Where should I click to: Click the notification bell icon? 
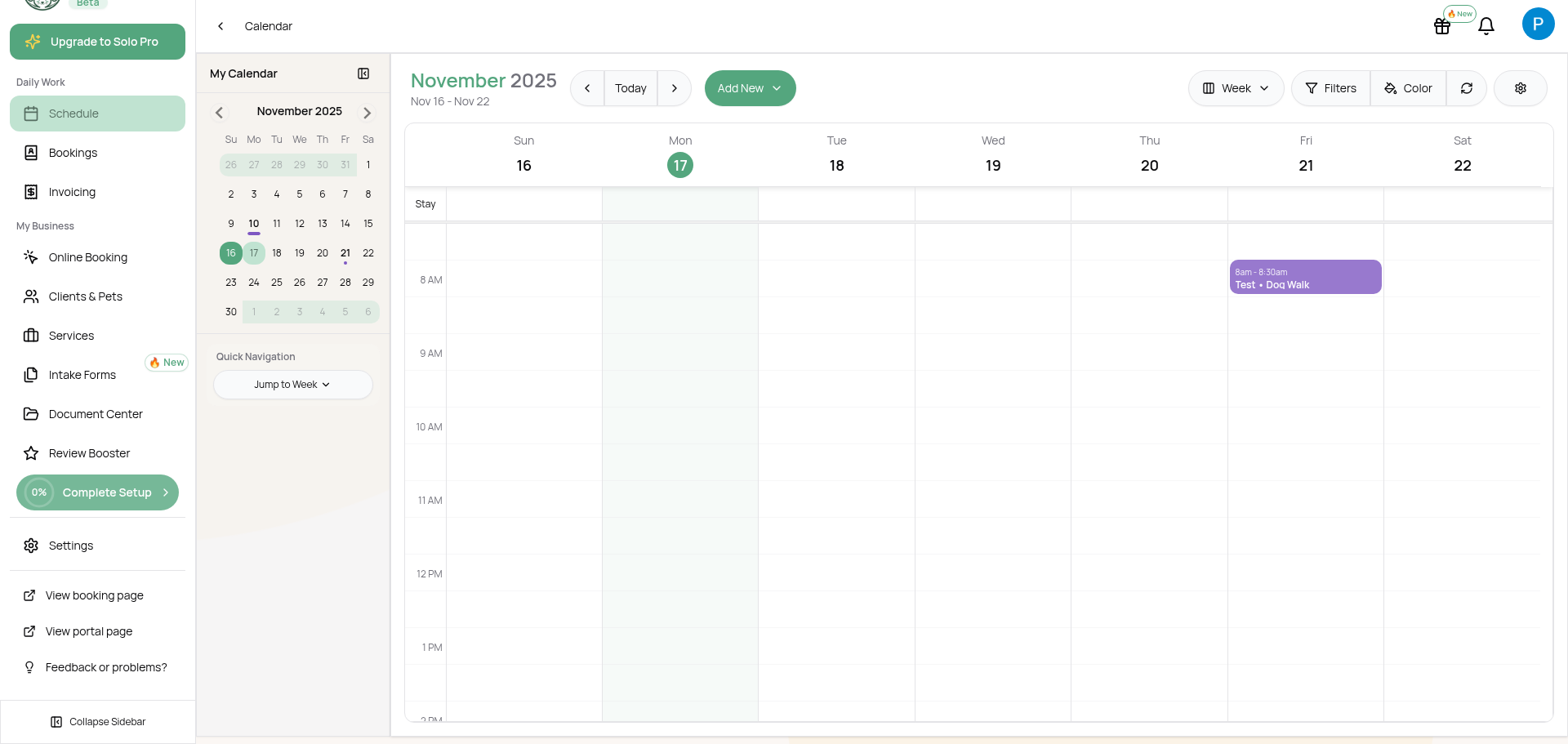(1486, 26)
